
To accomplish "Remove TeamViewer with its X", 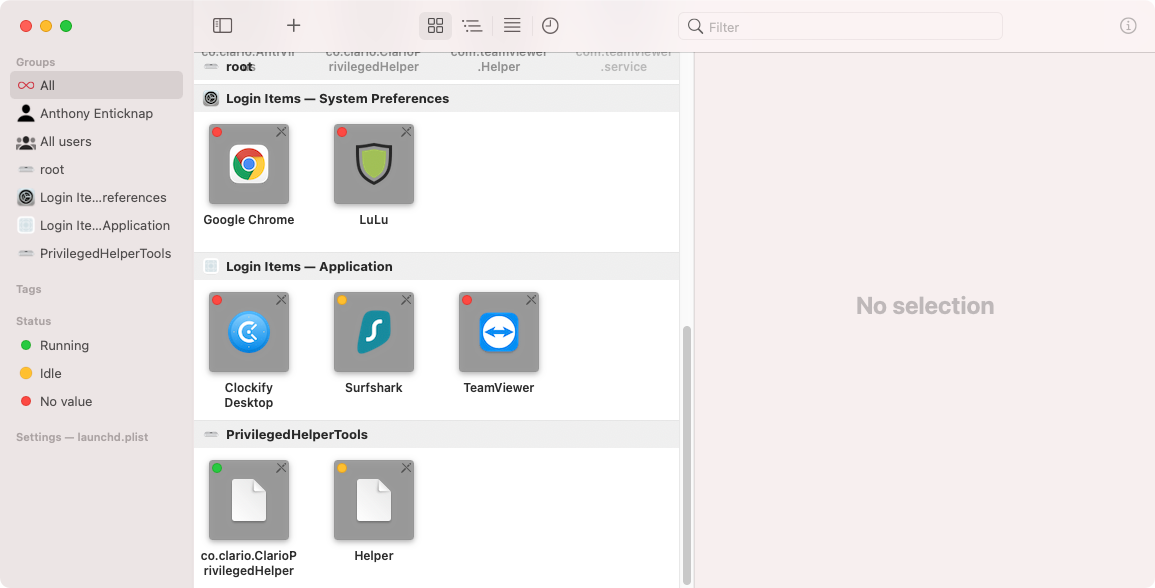I will pos(531,300).
